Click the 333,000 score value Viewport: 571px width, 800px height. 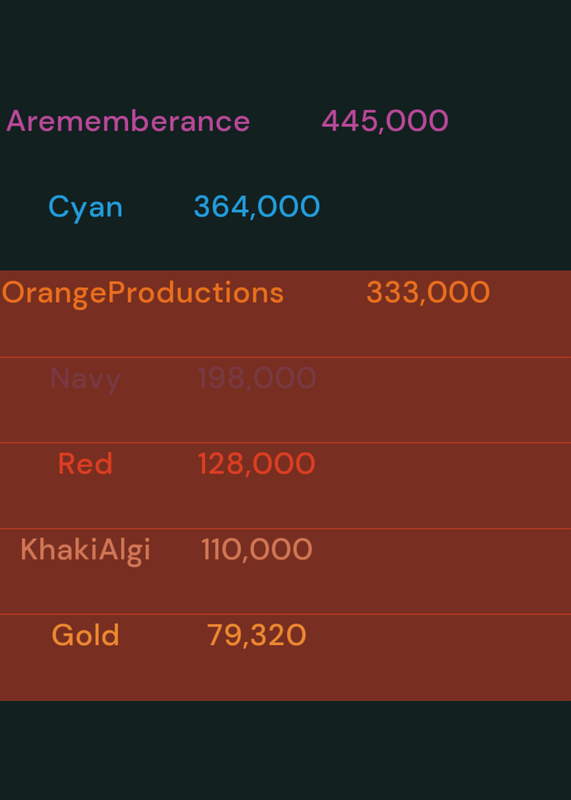(x=428, y=293)
